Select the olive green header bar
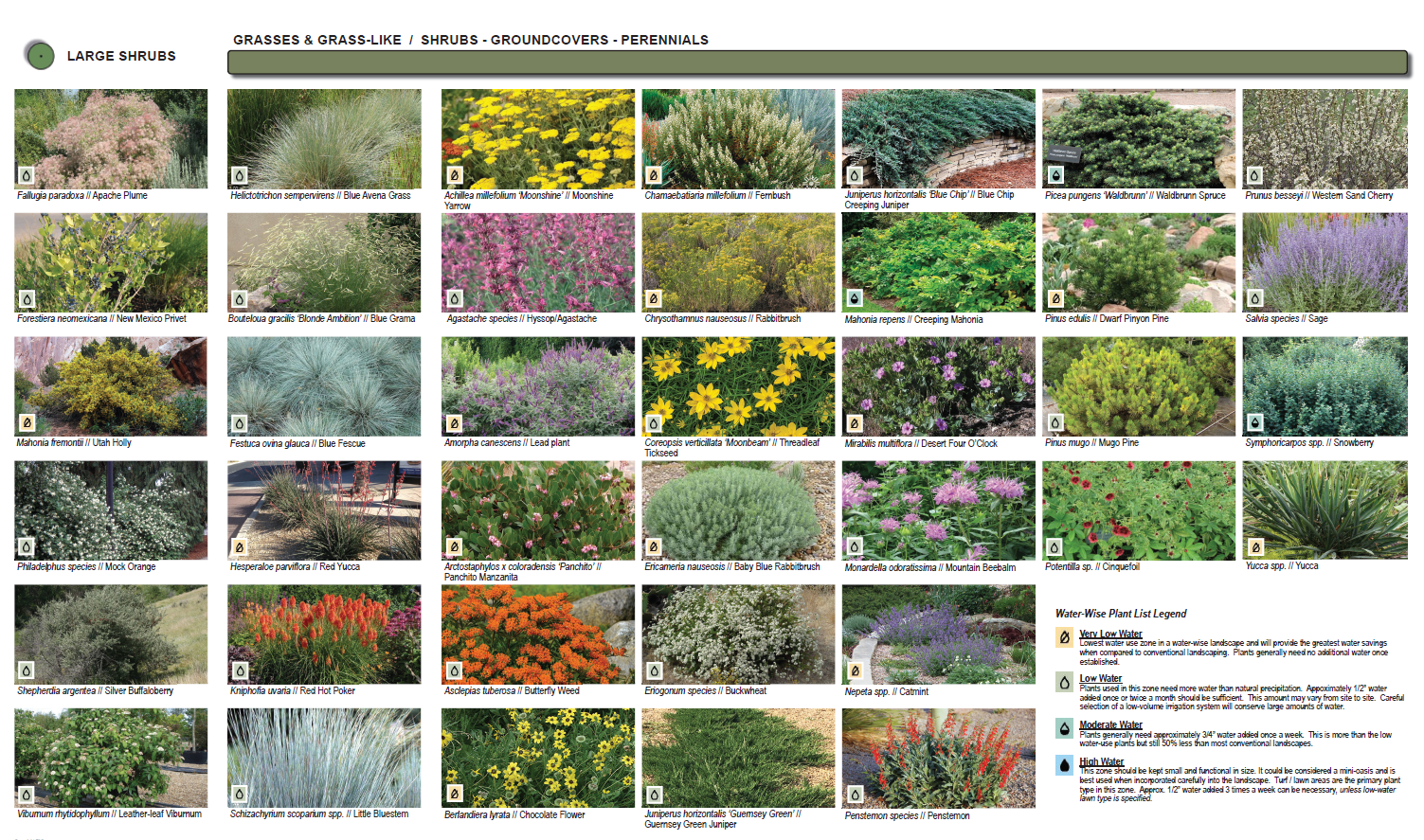The width and height of the screenshot is (1424, 840). click(x=818, y=63)
